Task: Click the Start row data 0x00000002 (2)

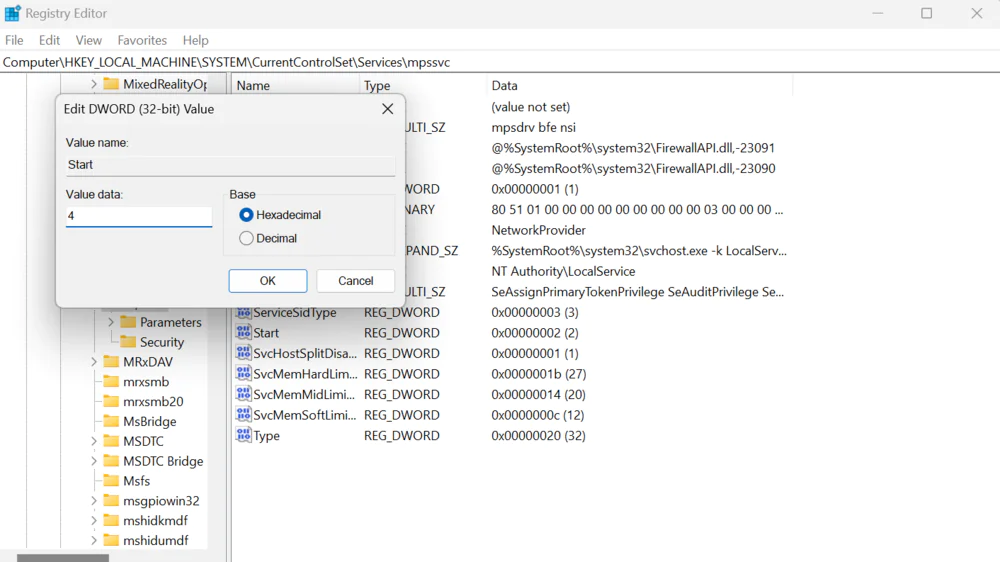Action: (534, 333)
